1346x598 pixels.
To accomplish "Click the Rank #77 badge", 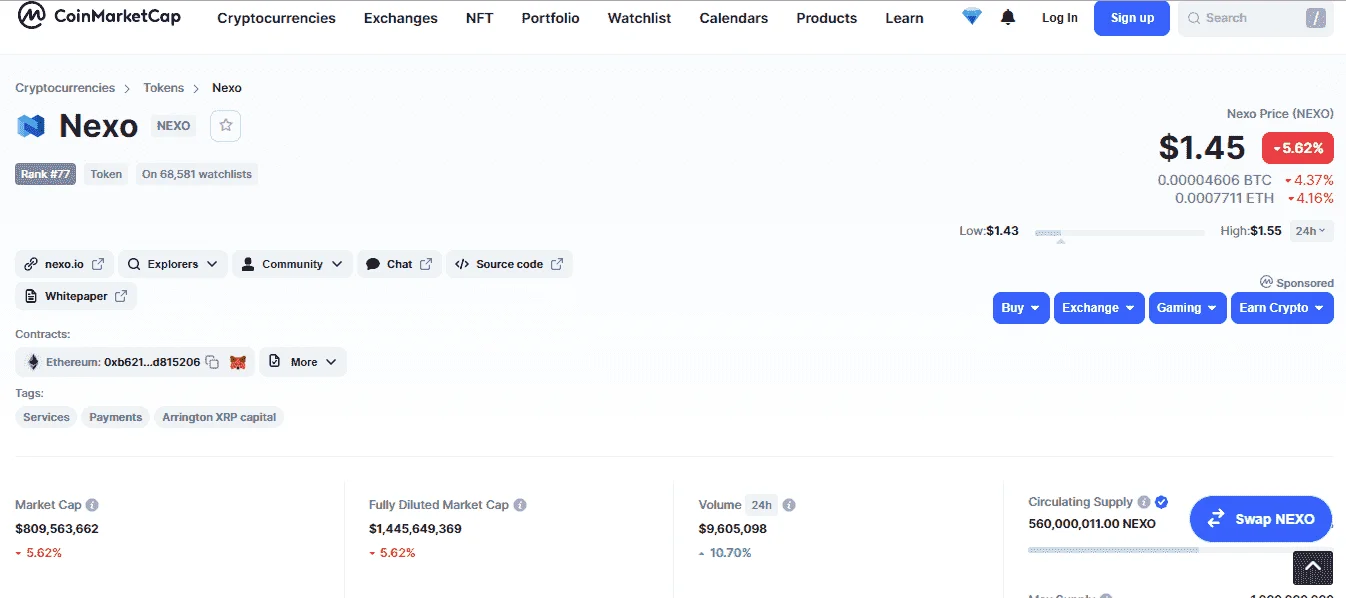I will click(46, 174).
